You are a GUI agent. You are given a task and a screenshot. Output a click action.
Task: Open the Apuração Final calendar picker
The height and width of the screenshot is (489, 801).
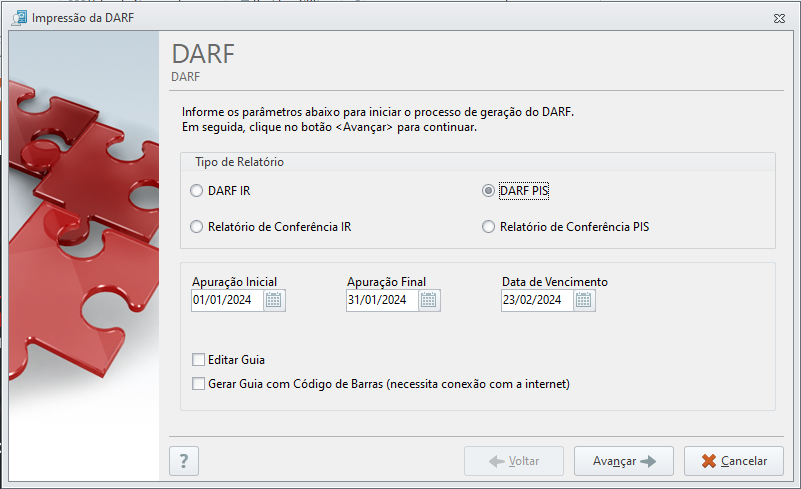click(429, 300)
